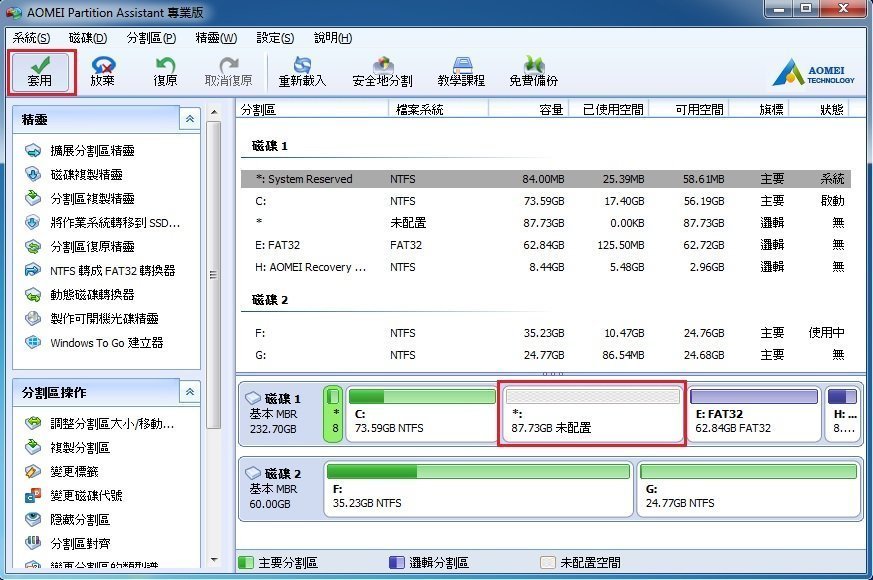This screenshot has width=873, height=580.
Task: Sort by 分割區 column header
Action: [312, 109]
